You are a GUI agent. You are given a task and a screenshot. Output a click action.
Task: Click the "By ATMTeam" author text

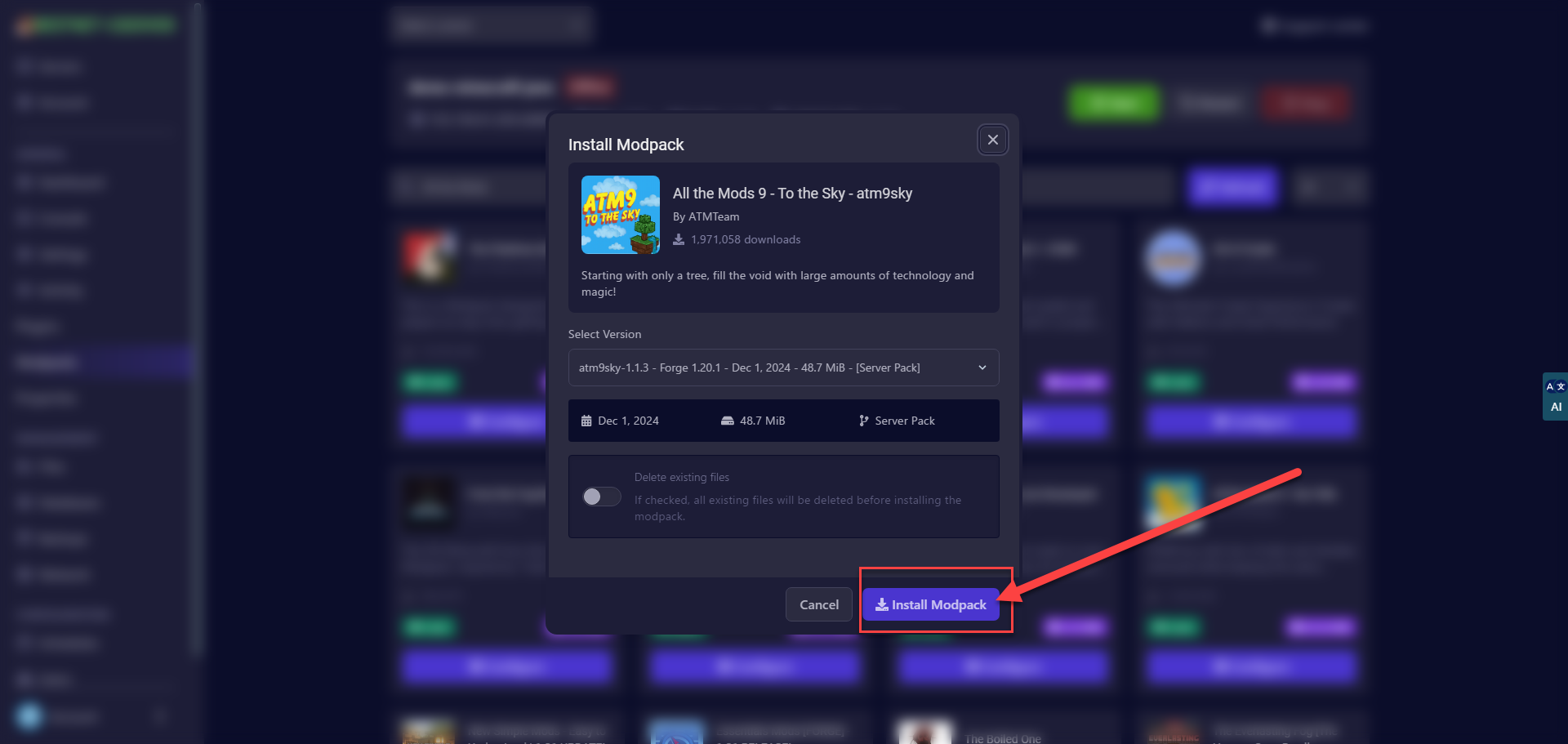pos(706,216)
